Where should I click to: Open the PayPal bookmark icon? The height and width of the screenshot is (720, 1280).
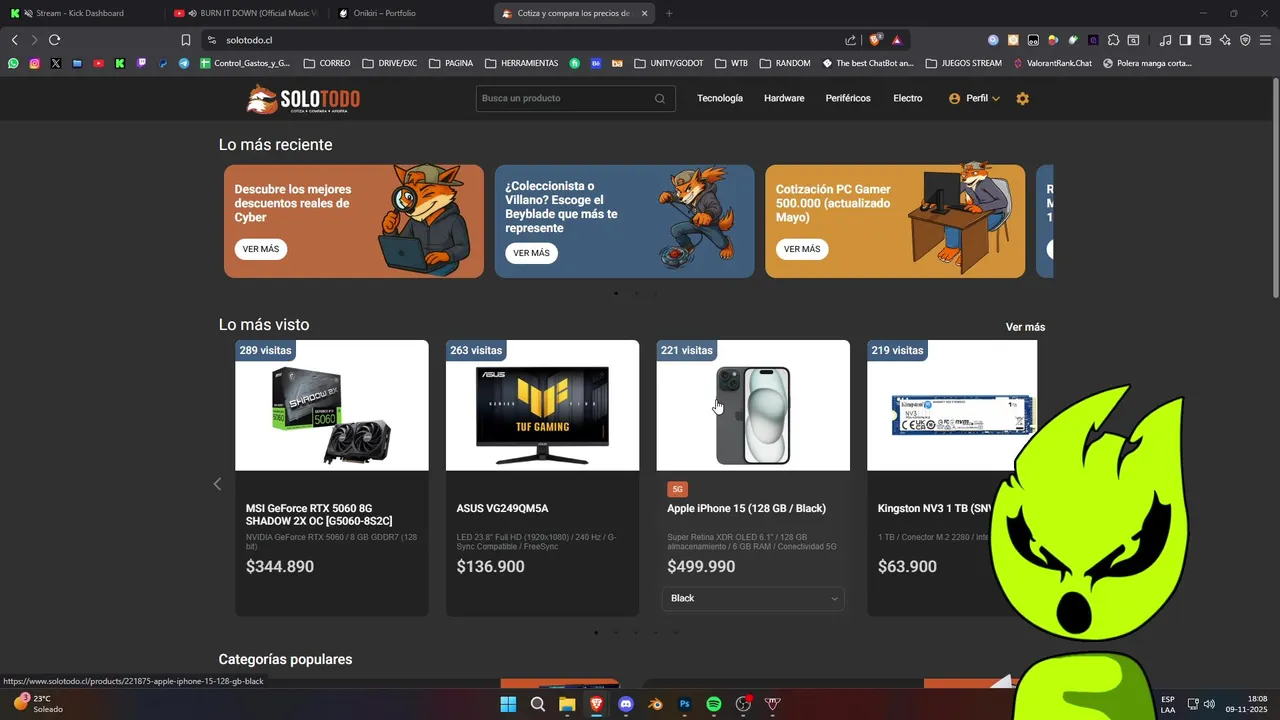coord(163,63)
